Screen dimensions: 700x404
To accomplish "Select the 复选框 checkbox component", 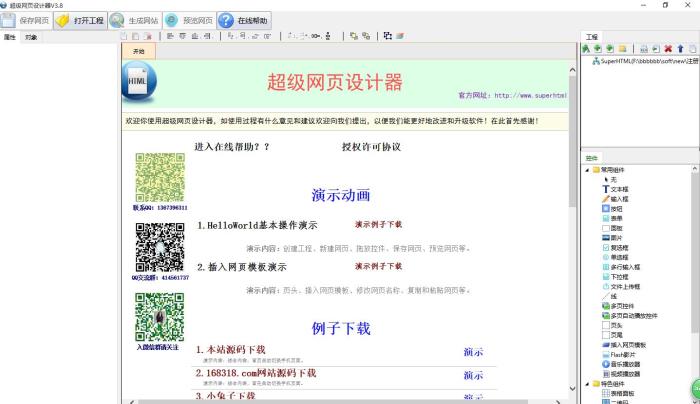I will (x=615, y=248).
